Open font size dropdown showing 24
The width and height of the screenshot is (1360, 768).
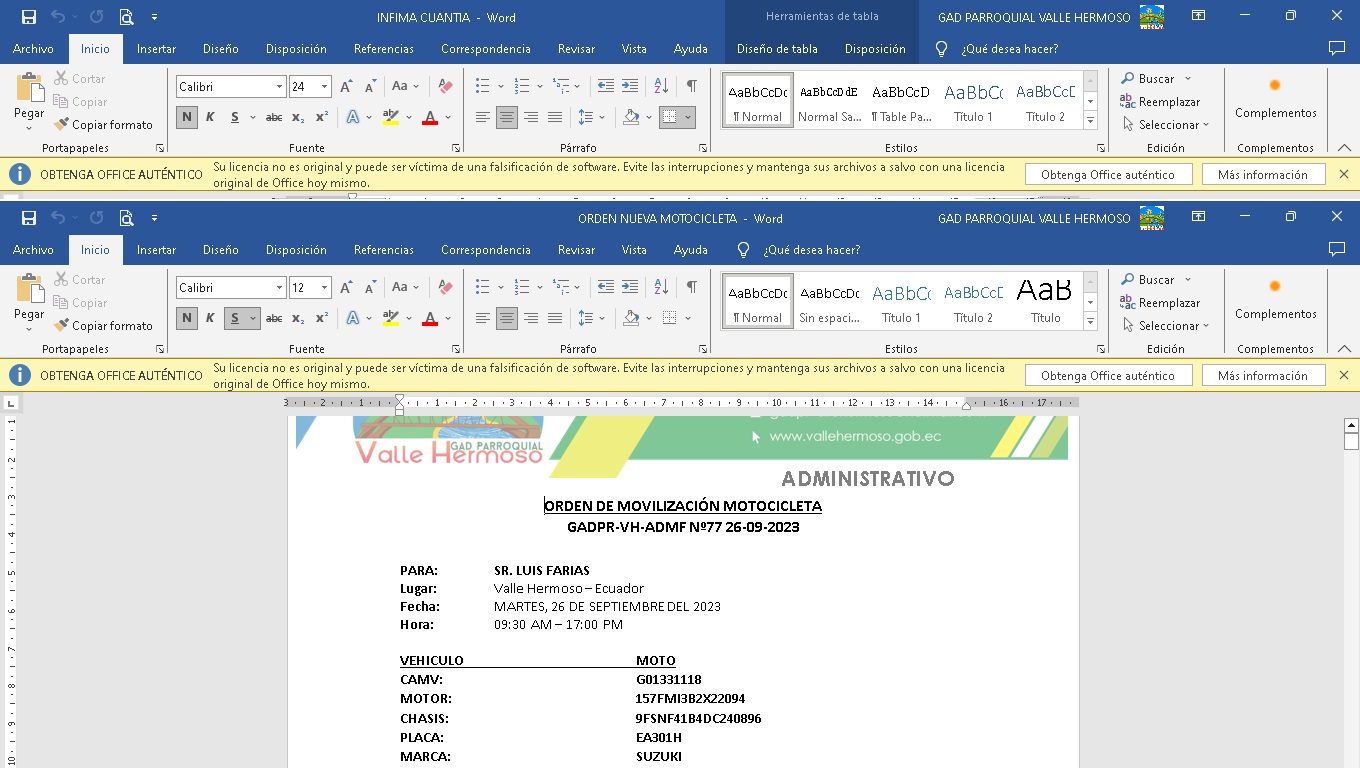(x=324, y=87)
